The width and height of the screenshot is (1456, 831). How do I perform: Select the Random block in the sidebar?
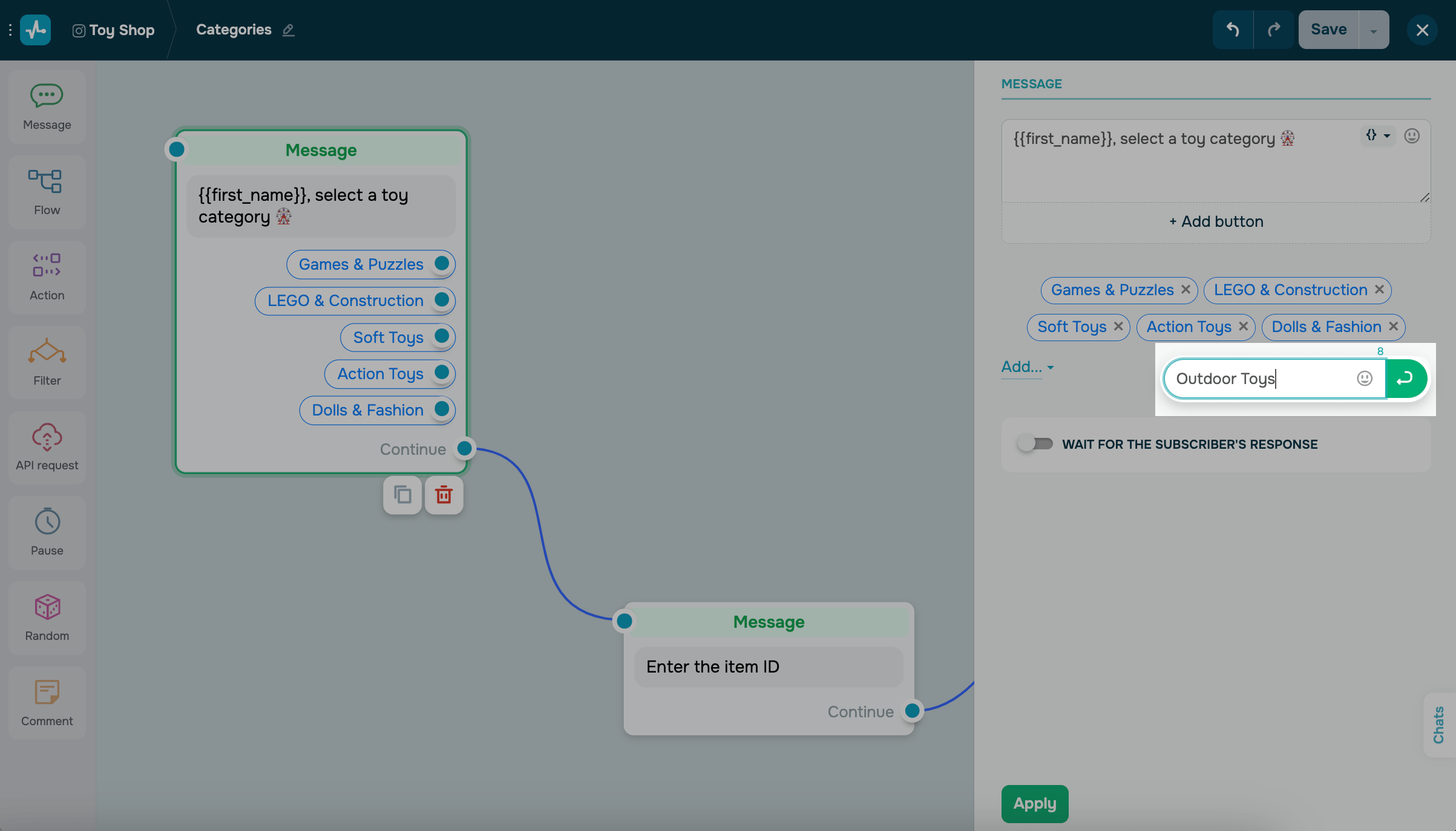47,618
